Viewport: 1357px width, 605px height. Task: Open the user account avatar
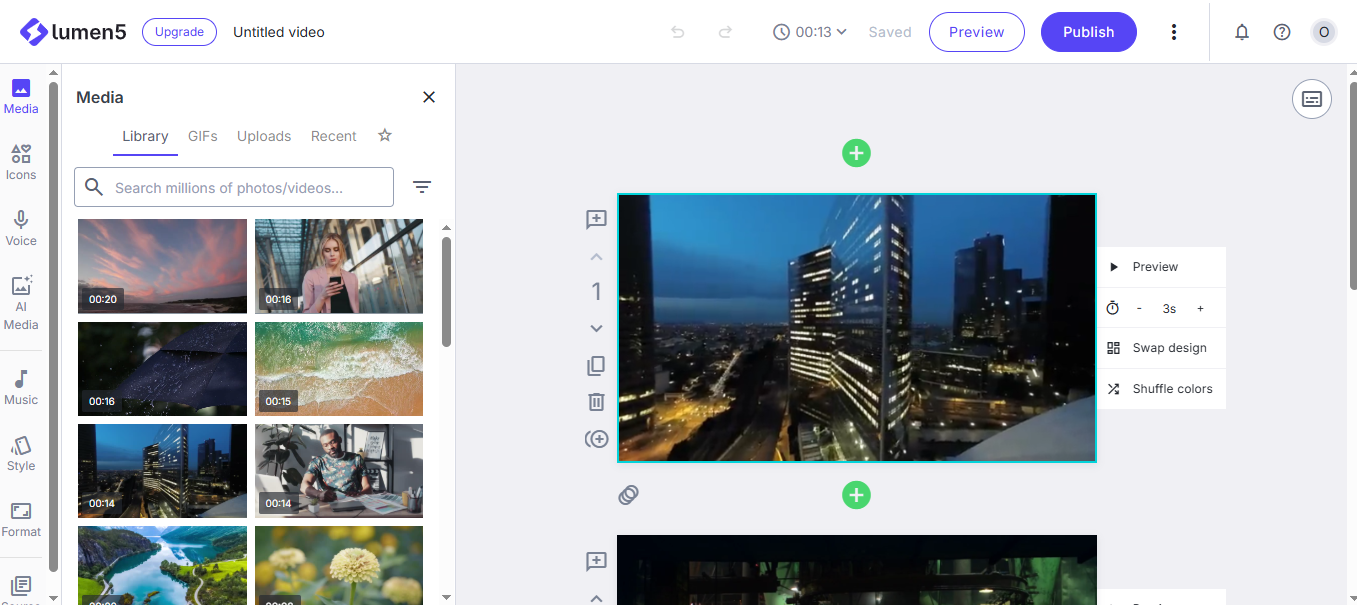[1324, 32]
